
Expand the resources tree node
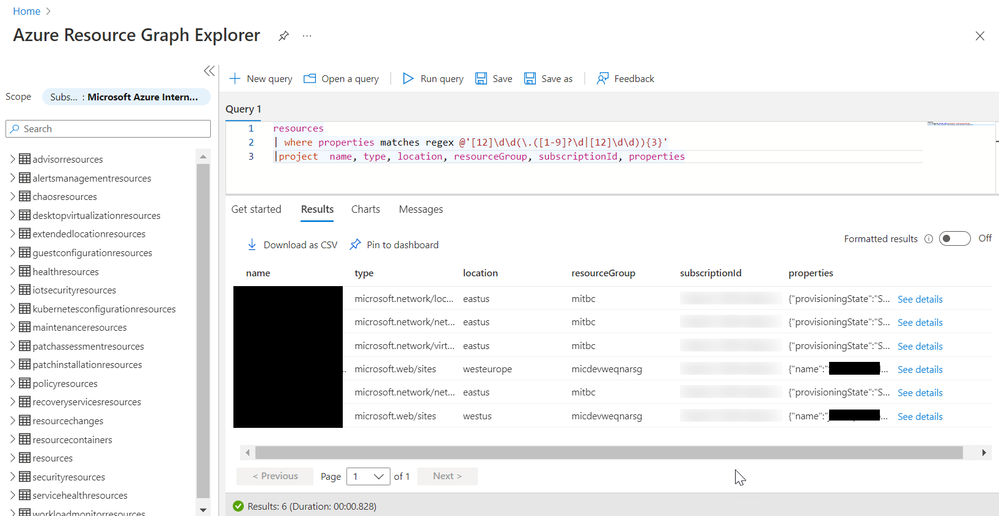click(12, 458)
